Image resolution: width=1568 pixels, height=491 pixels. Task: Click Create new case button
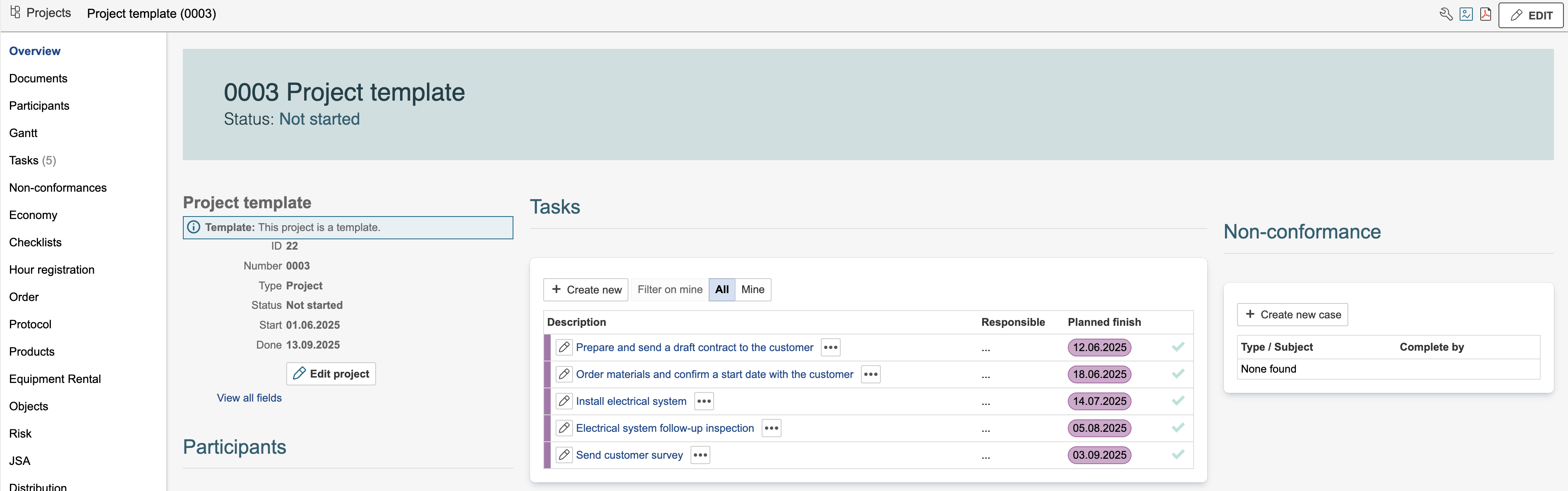coord(1292,314)
